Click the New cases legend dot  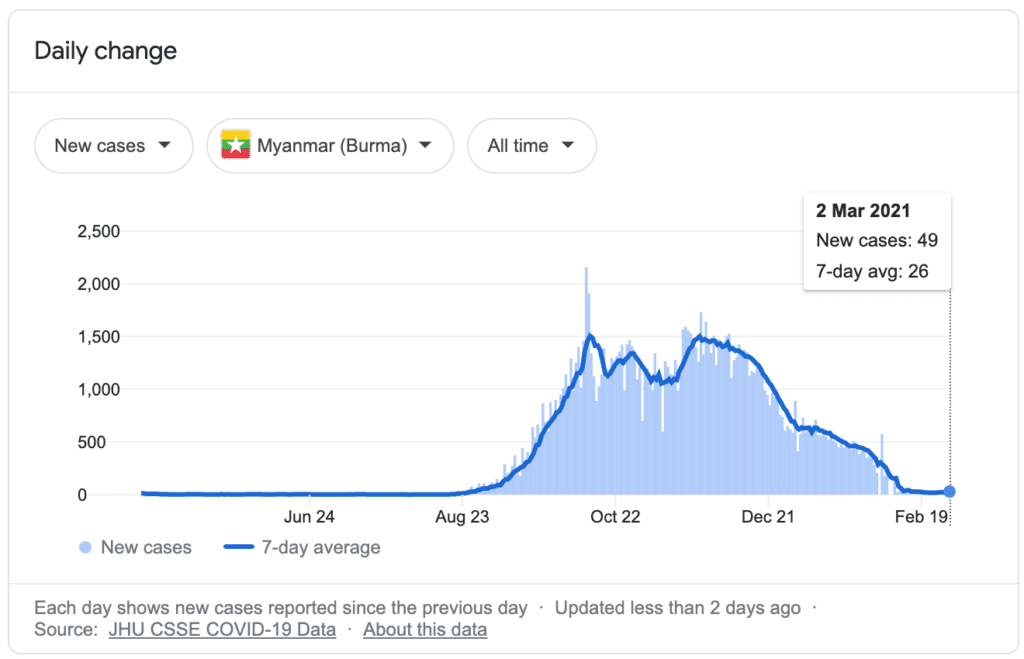(x=85, y=547)
